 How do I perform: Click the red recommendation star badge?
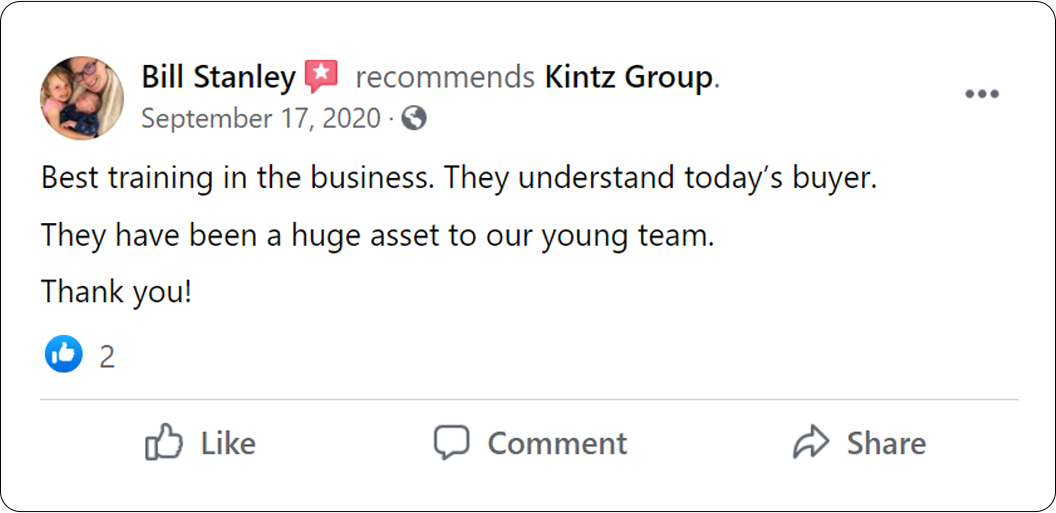click(322, 77)
